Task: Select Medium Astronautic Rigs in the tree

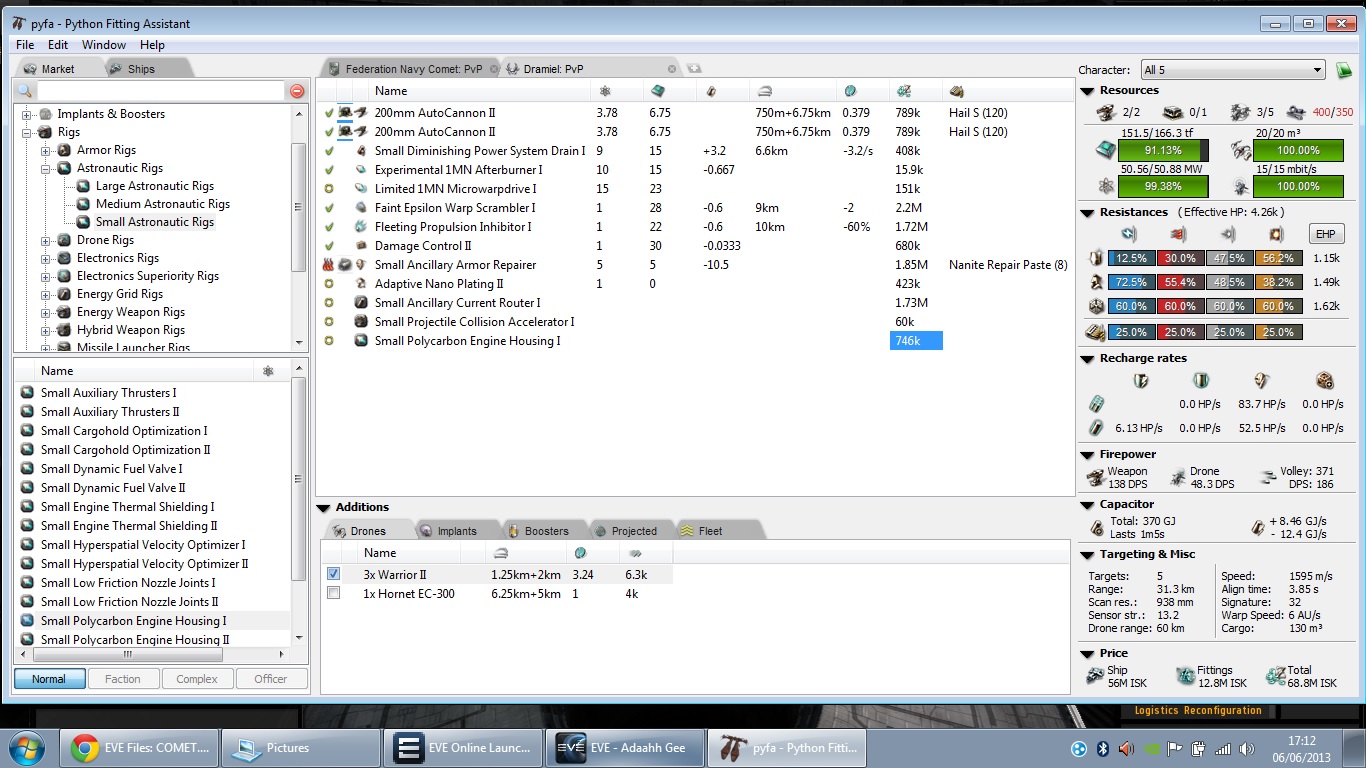Action: (162, 204)
